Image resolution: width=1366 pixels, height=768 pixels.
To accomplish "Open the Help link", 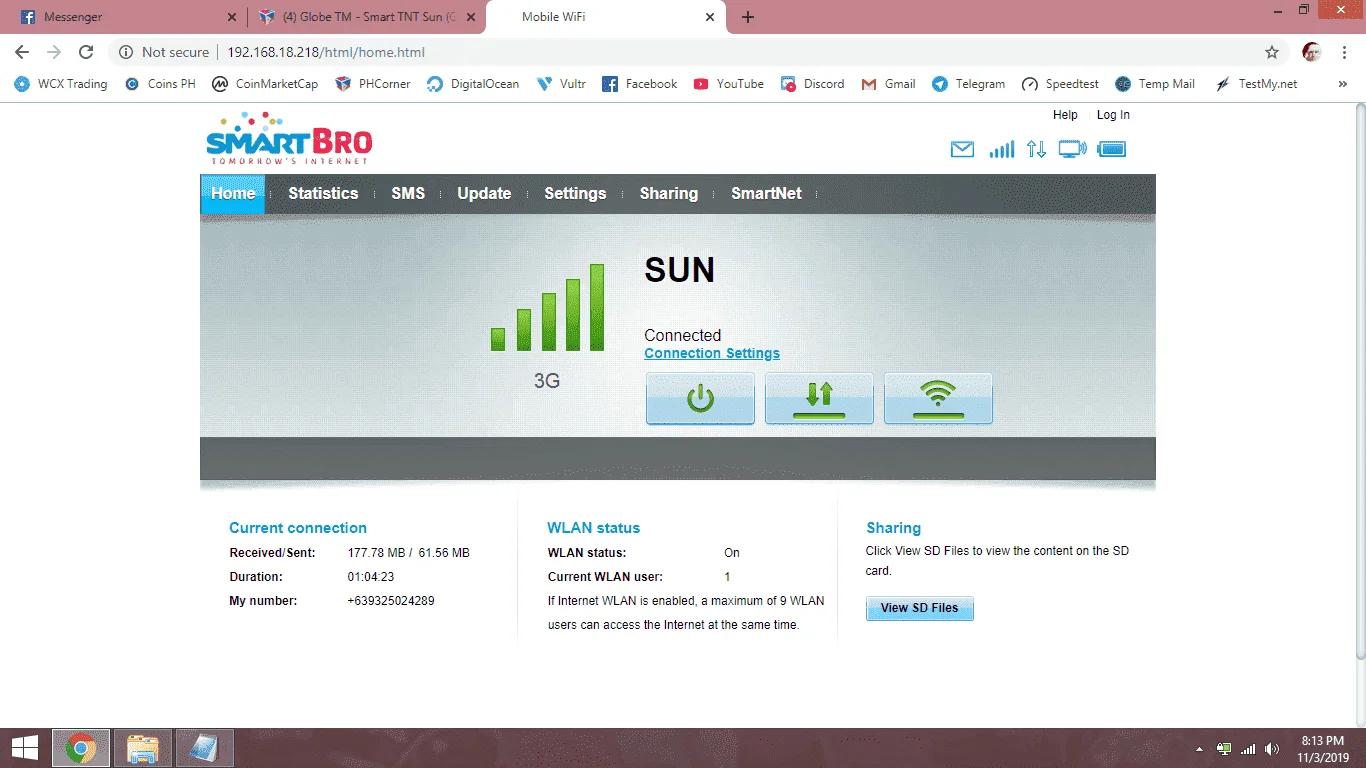I will tap(1065, 115).
